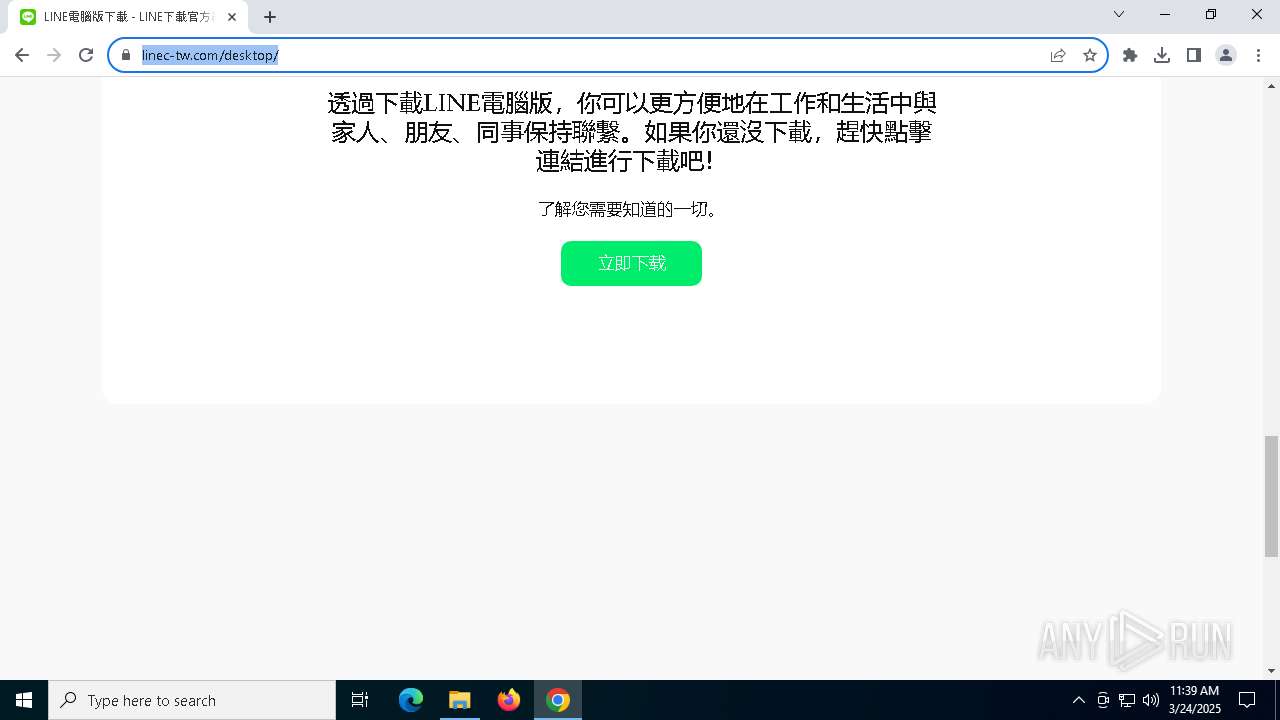Viewport: 1280px width, 720px height.
Task: Share this page via share icon
Action: pos(1058,55)
